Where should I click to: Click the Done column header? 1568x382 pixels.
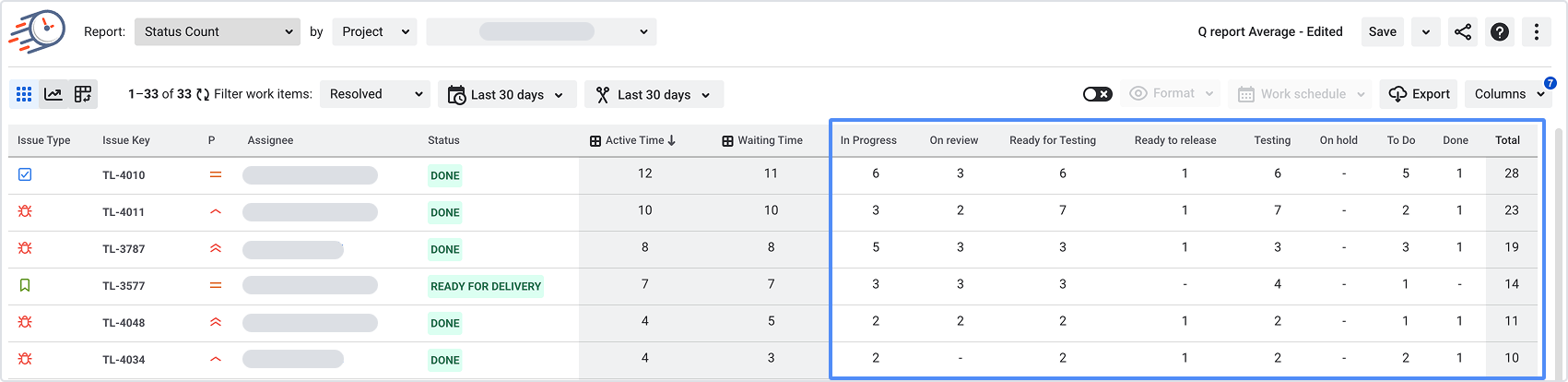[1456, 140]
